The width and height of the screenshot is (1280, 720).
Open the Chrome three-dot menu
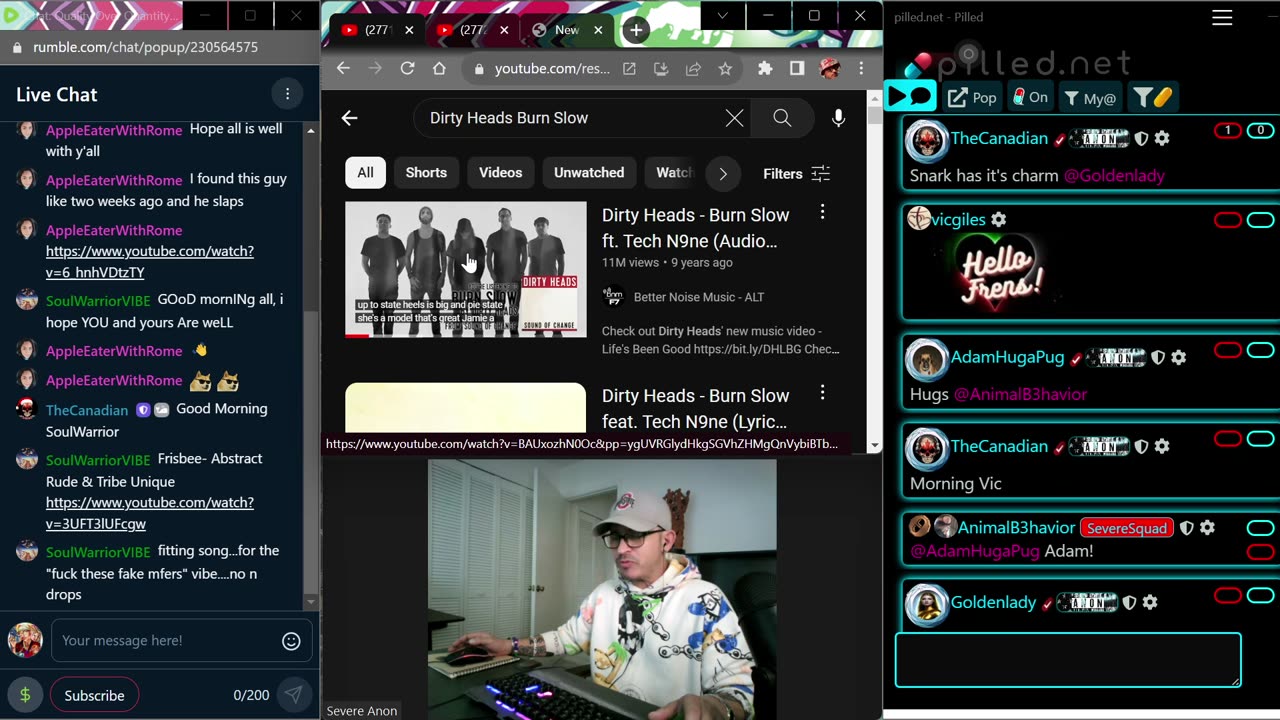pos(861,68)
